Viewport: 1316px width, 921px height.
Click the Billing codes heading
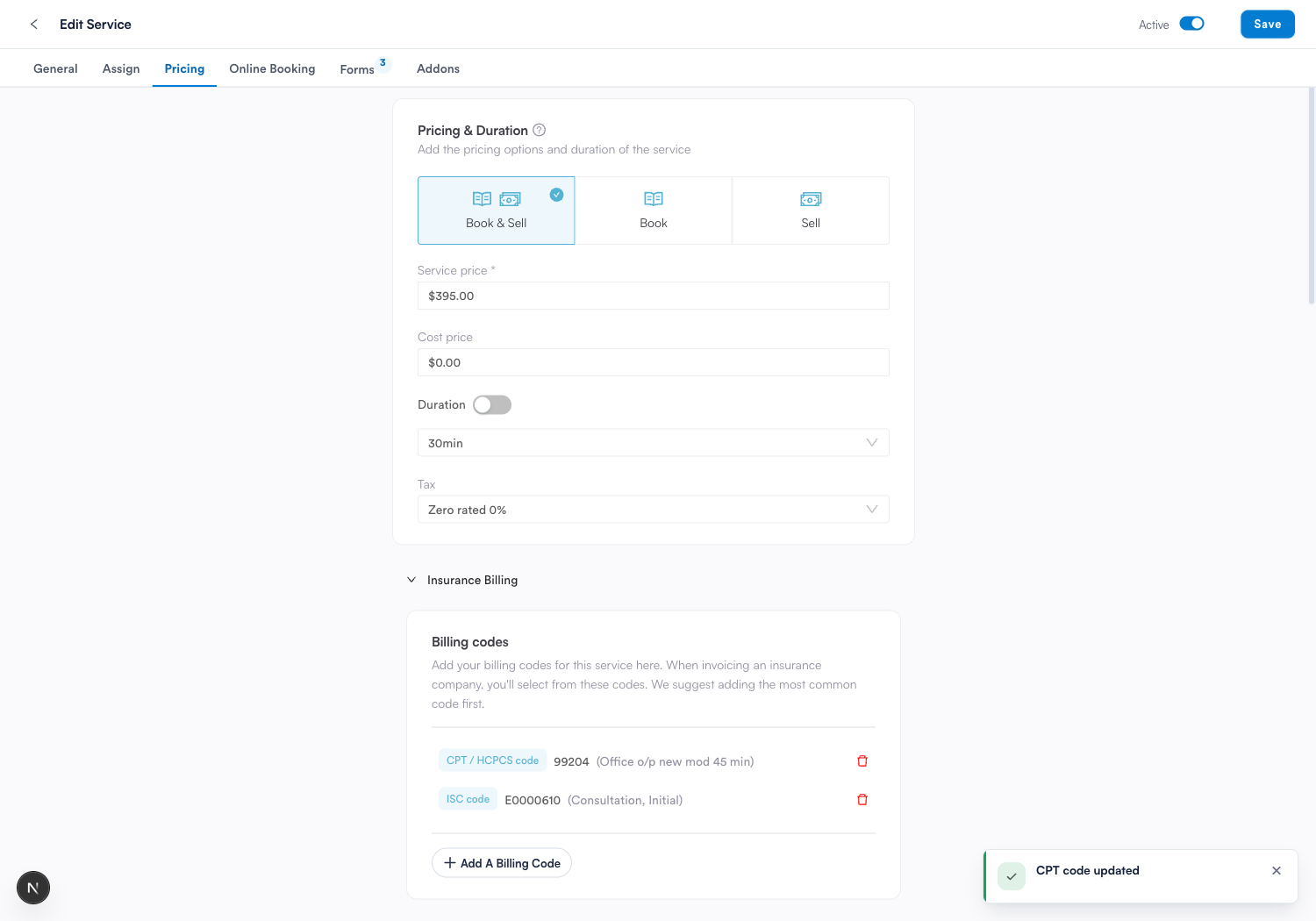tap(470, 642)
